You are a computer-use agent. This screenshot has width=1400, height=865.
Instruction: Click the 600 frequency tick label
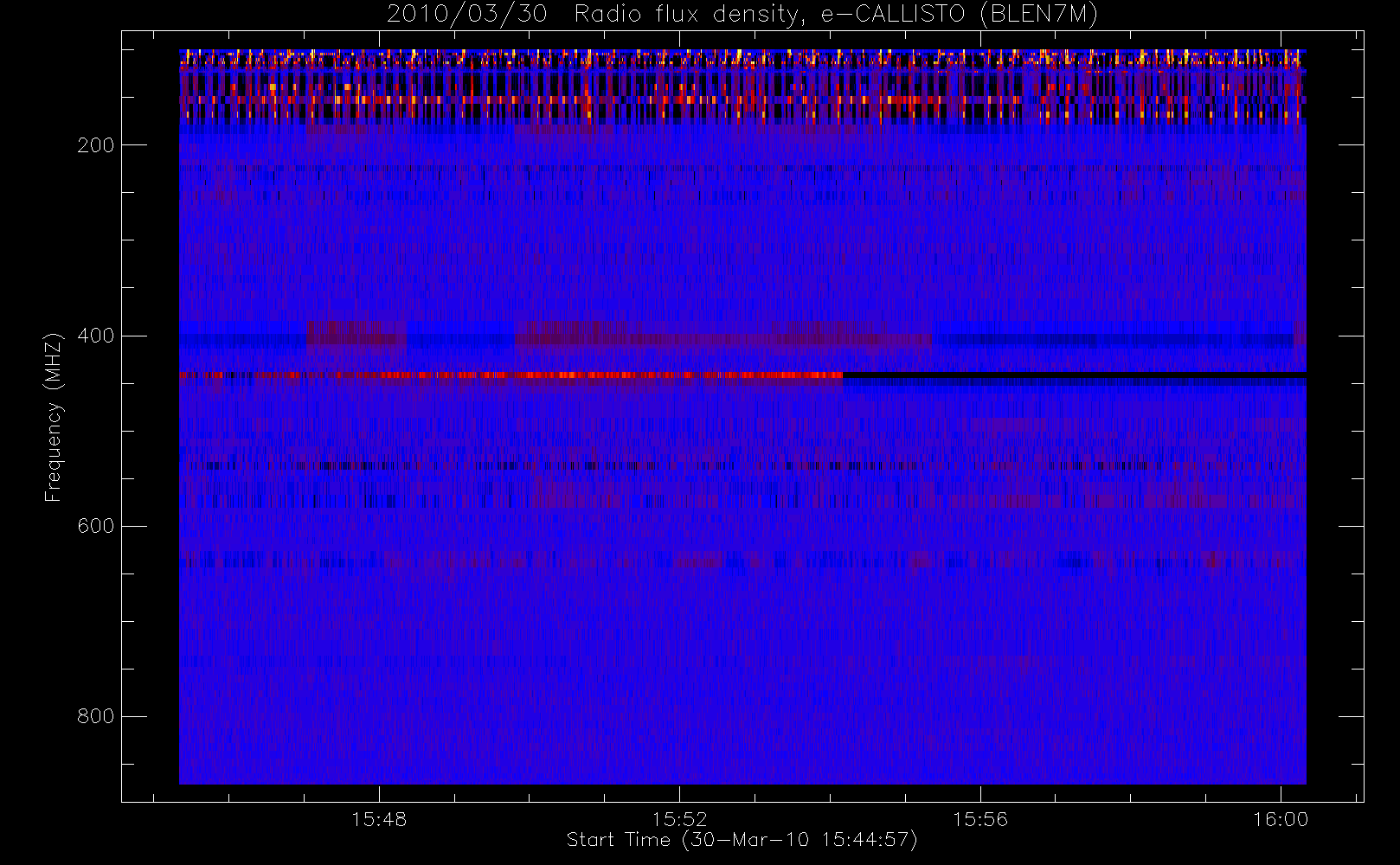[x=96, y=526]
